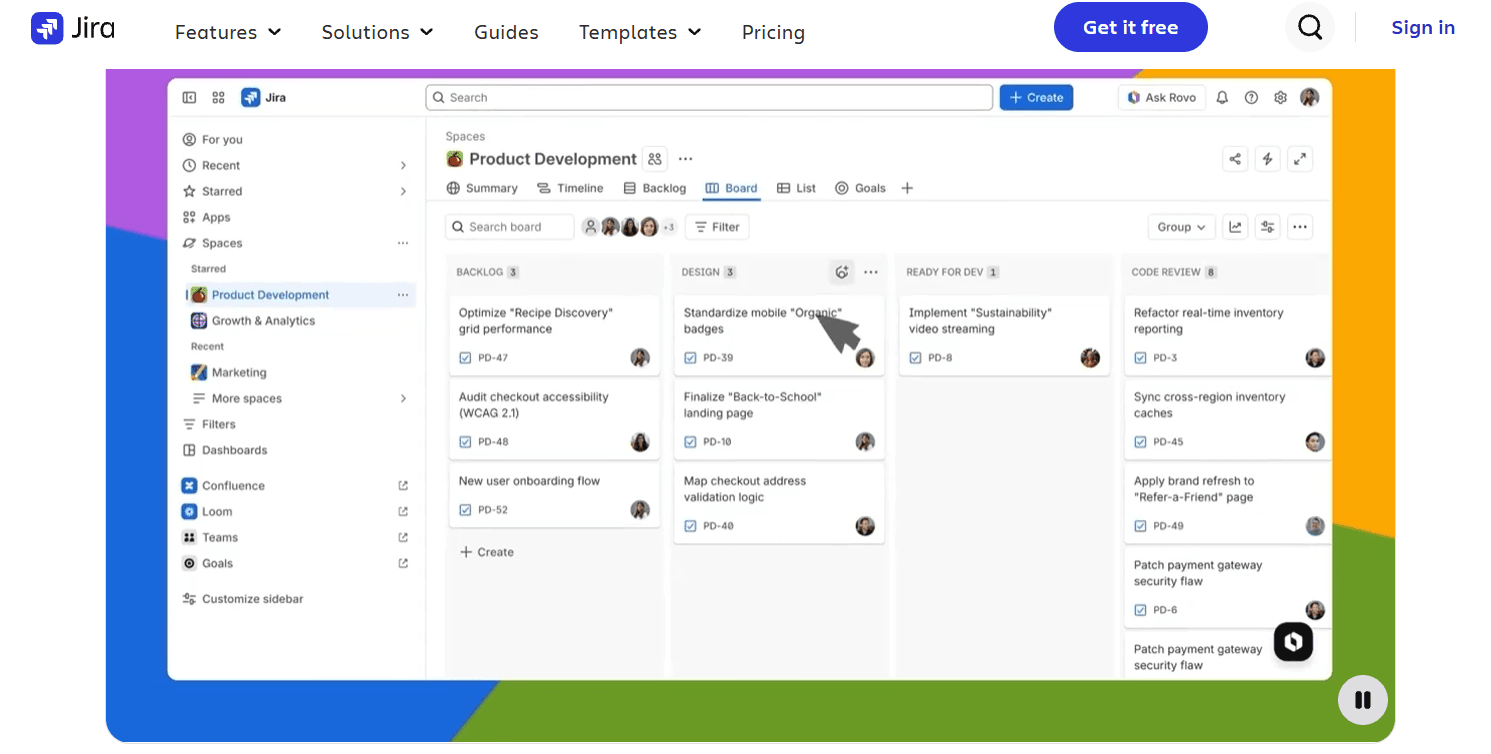Click the help question mark icon
Screen dimensions: 1491x754
(1251, 97)
